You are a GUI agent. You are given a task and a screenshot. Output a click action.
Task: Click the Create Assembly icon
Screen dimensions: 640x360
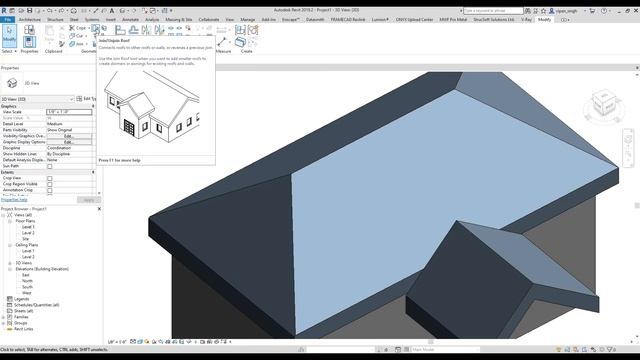[240, 30]
